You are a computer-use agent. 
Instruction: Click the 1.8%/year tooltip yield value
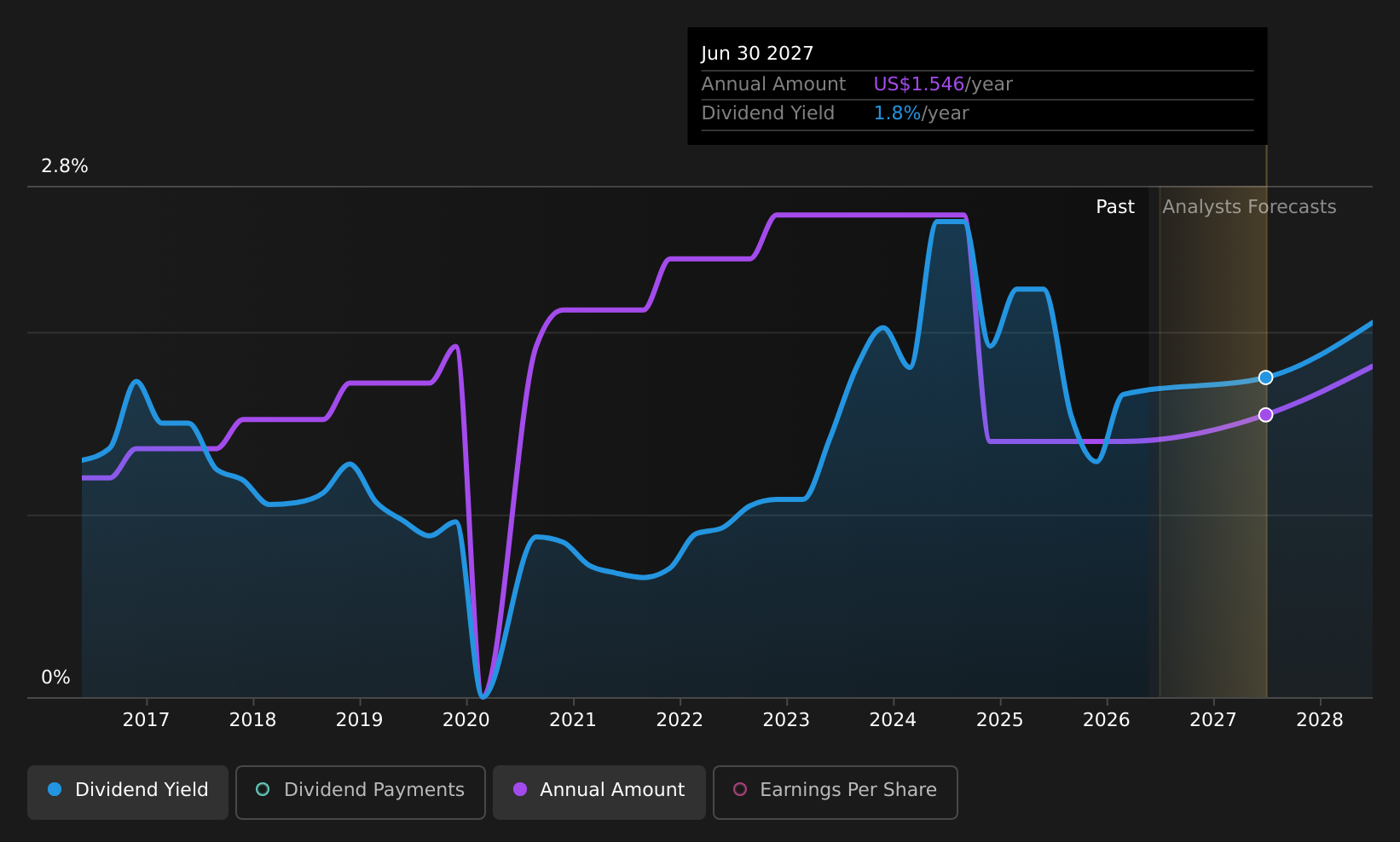tap(922, 113)
